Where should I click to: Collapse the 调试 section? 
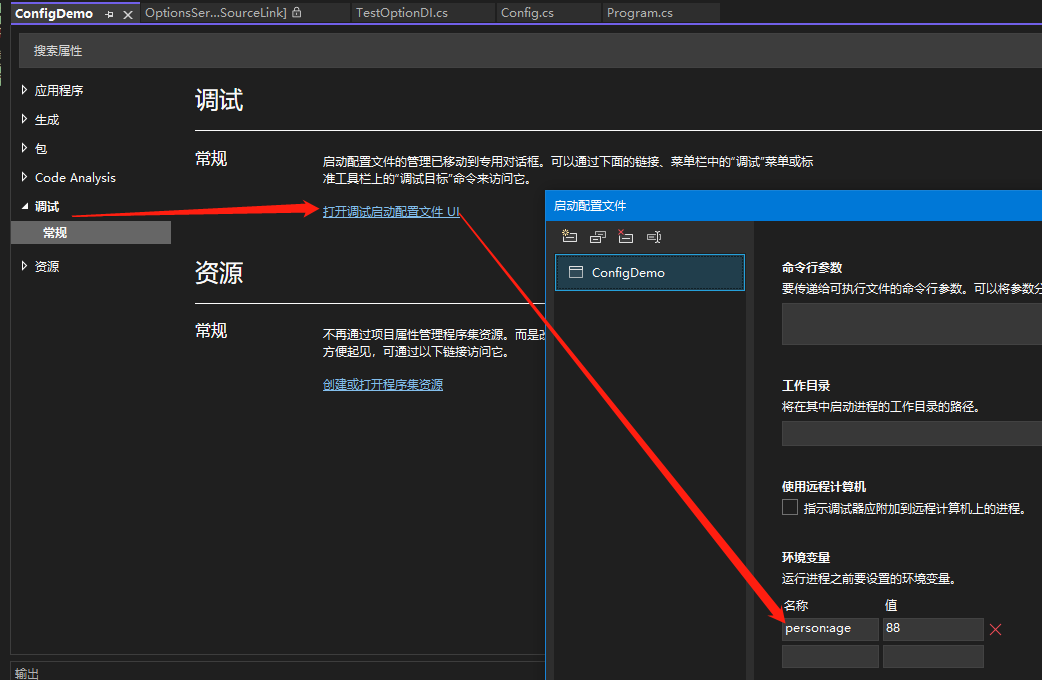click(25, 206)
